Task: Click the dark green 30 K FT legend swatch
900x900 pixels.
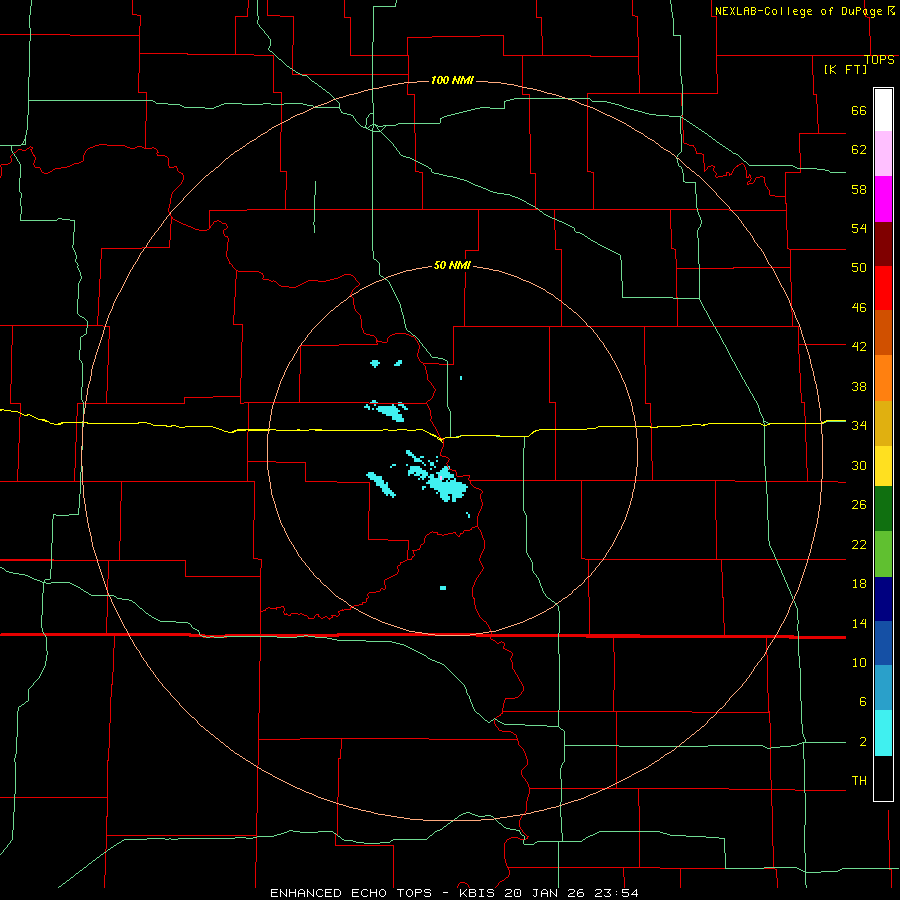Action: click(883, 509)
